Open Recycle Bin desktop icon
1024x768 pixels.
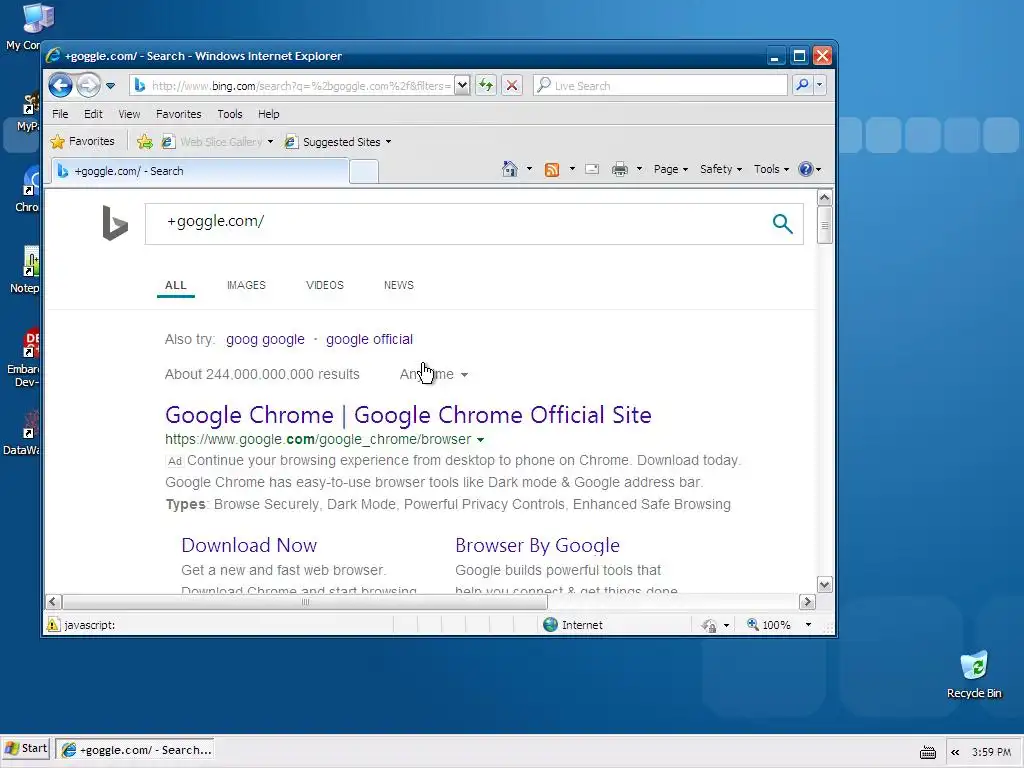click(x=974, y=675)
